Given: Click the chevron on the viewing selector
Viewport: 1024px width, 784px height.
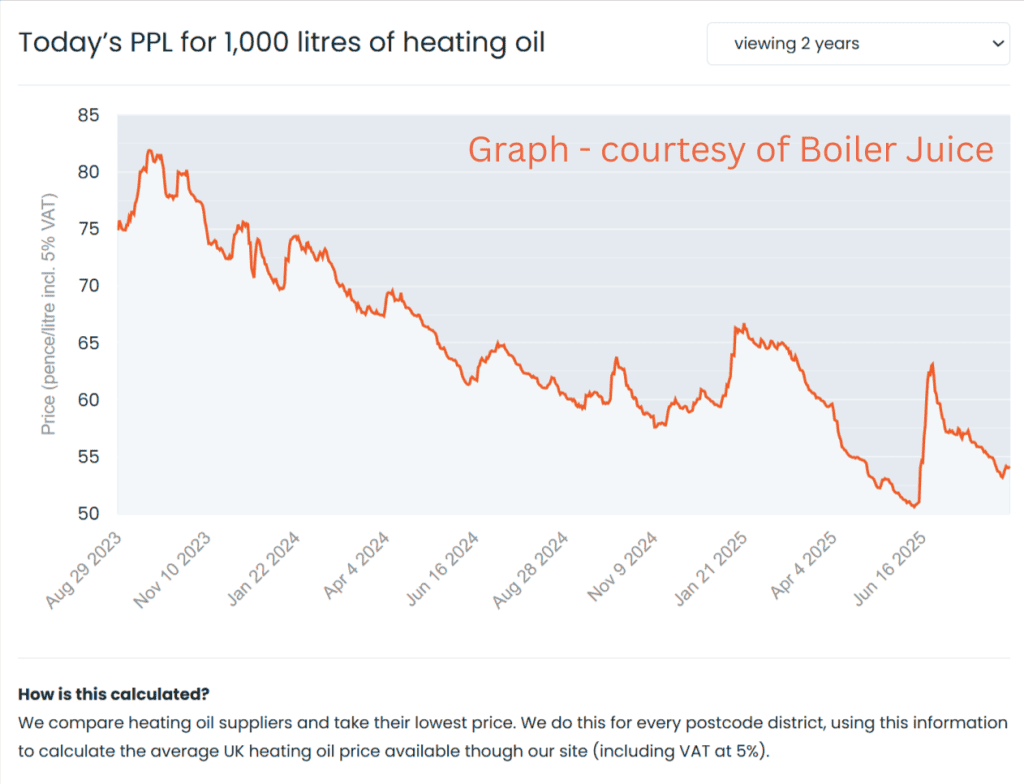Looking at the screenshot, I should tap(996, 43).
